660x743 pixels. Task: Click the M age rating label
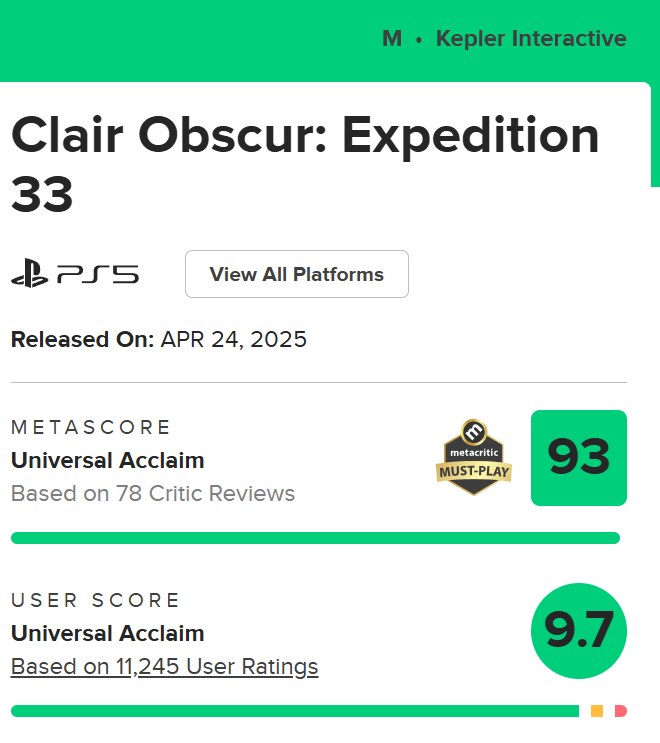pyautogui.click(x=392, y=39)
